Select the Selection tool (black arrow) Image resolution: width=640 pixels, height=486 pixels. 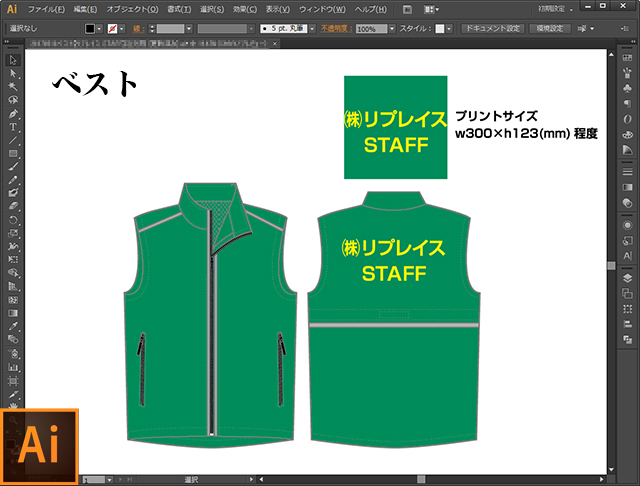pyautogui.click(x=13, y=60)
